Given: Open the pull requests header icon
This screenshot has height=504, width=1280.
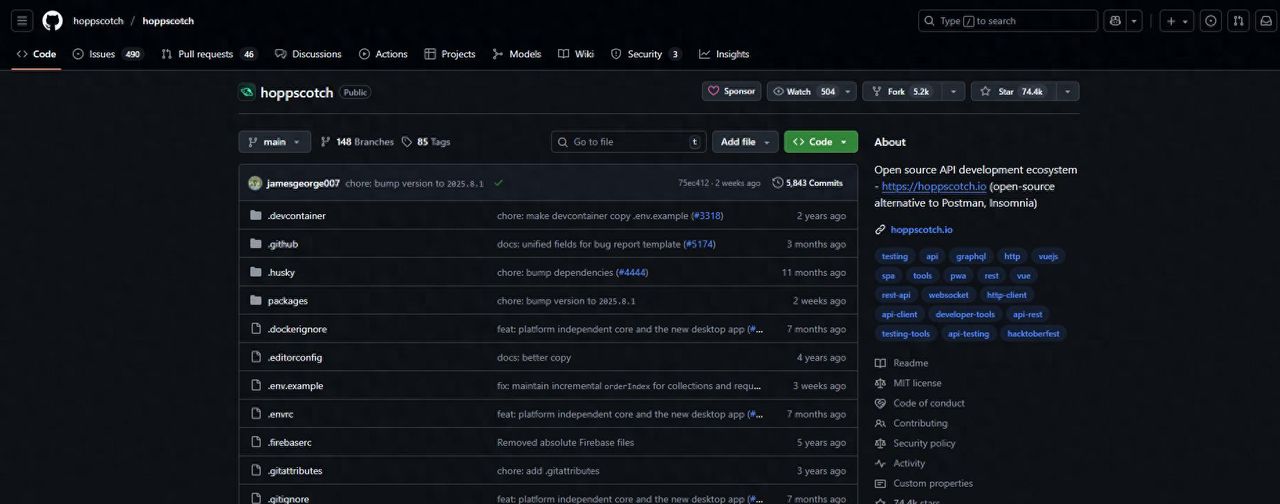Looking at the screenshot, I should (x=1238, y=21).
